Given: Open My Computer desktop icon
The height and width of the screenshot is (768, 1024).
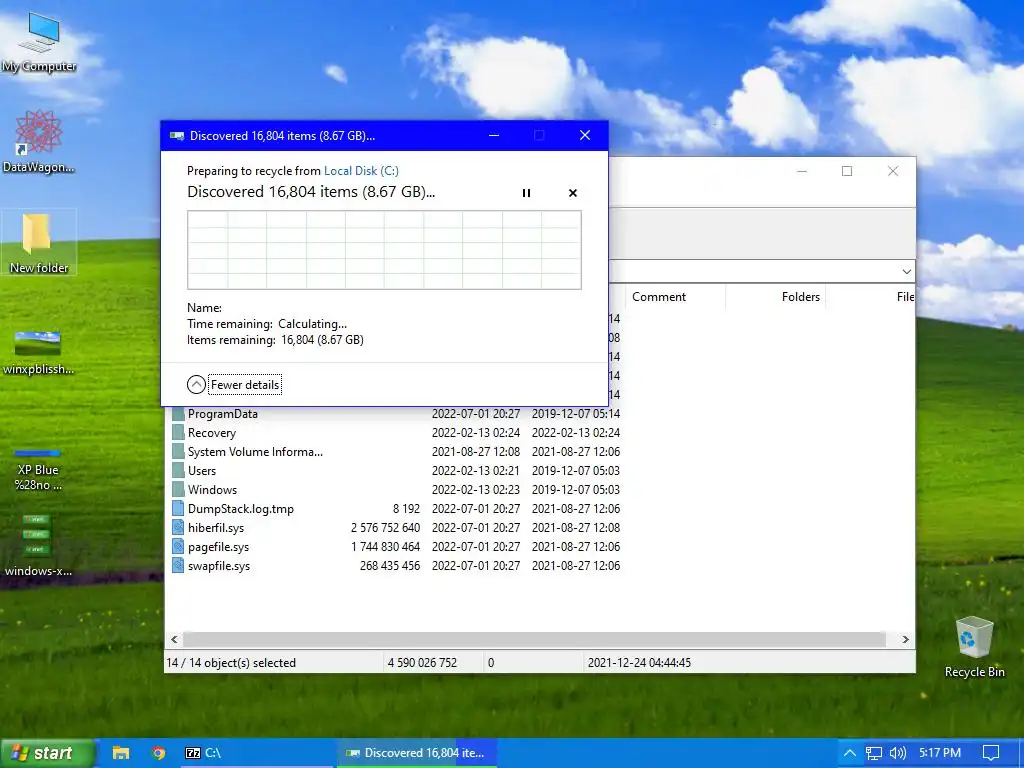Looking at the screenshot, I should pos(39,41).
